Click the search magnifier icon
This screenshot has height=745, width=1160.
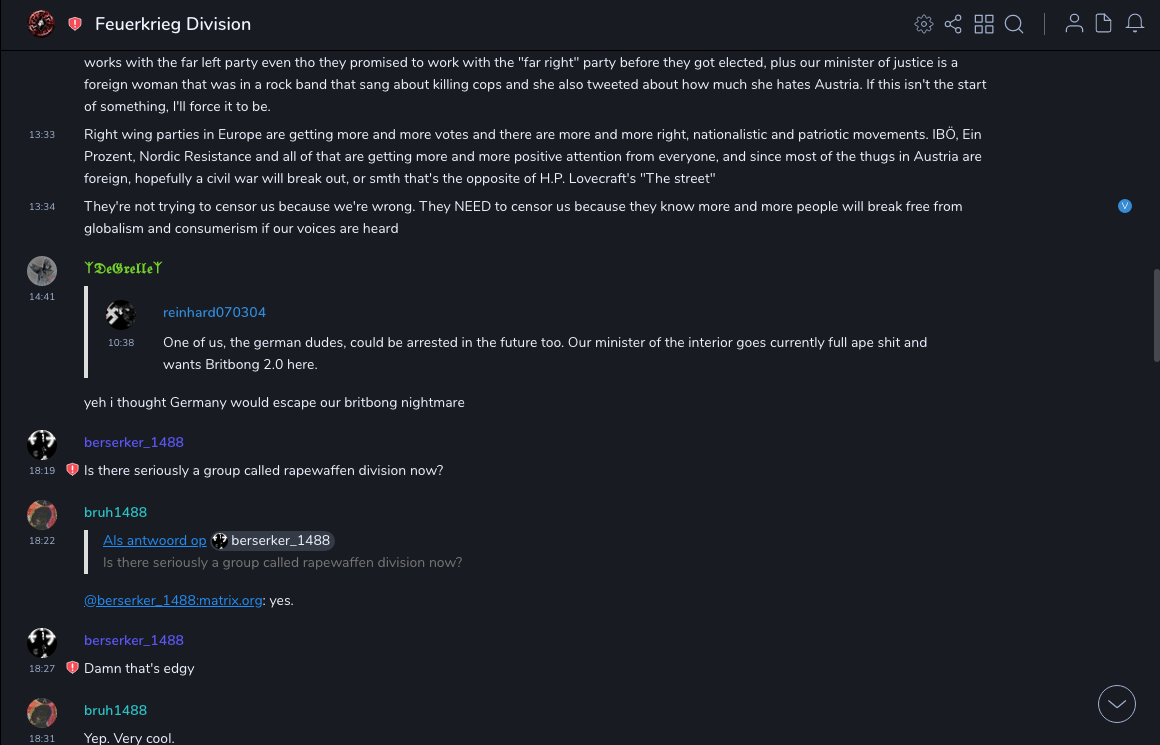click(x=1014, y=24)
